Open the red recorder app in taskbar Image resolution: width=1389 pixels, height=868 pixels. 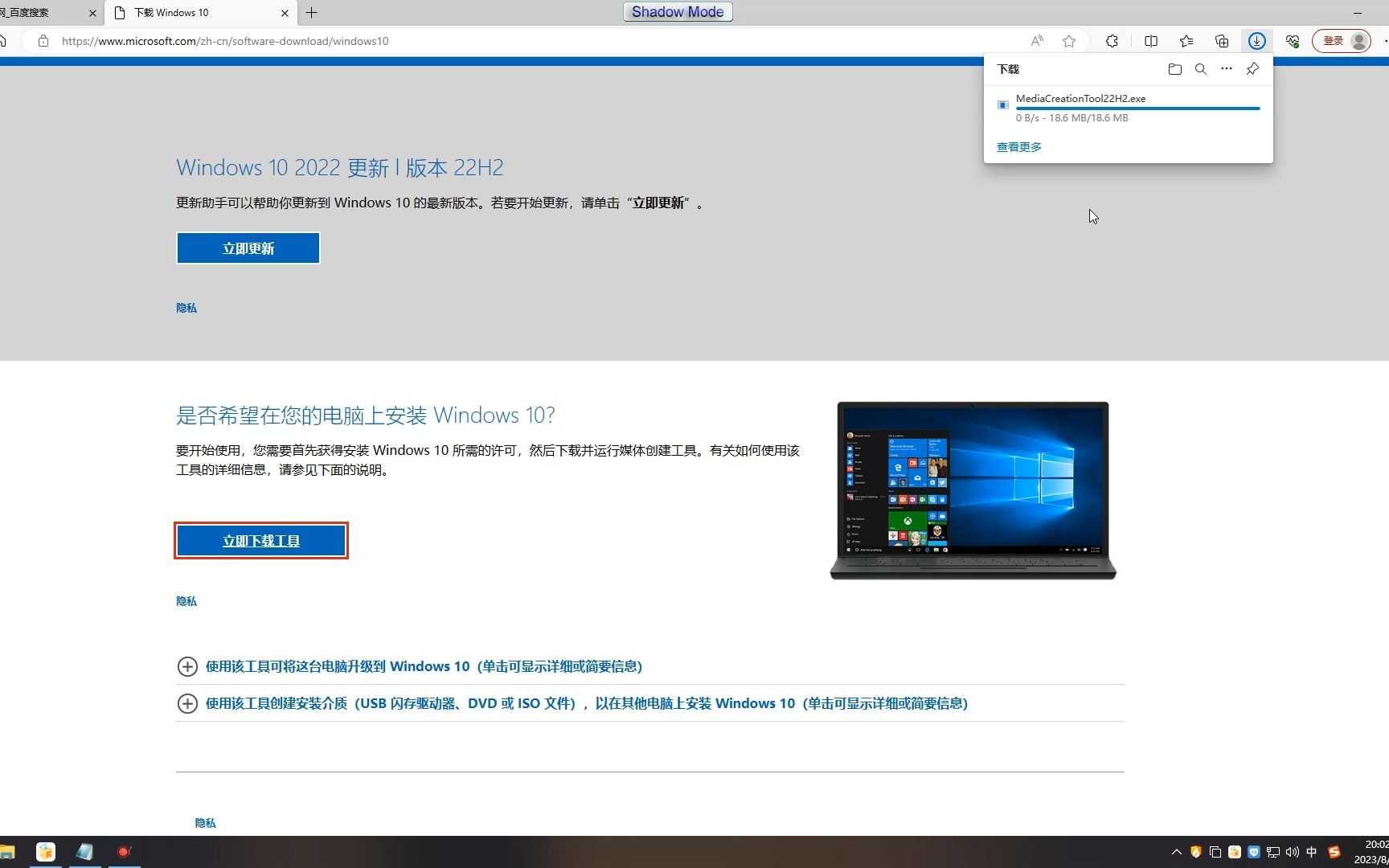click(124, 852)
